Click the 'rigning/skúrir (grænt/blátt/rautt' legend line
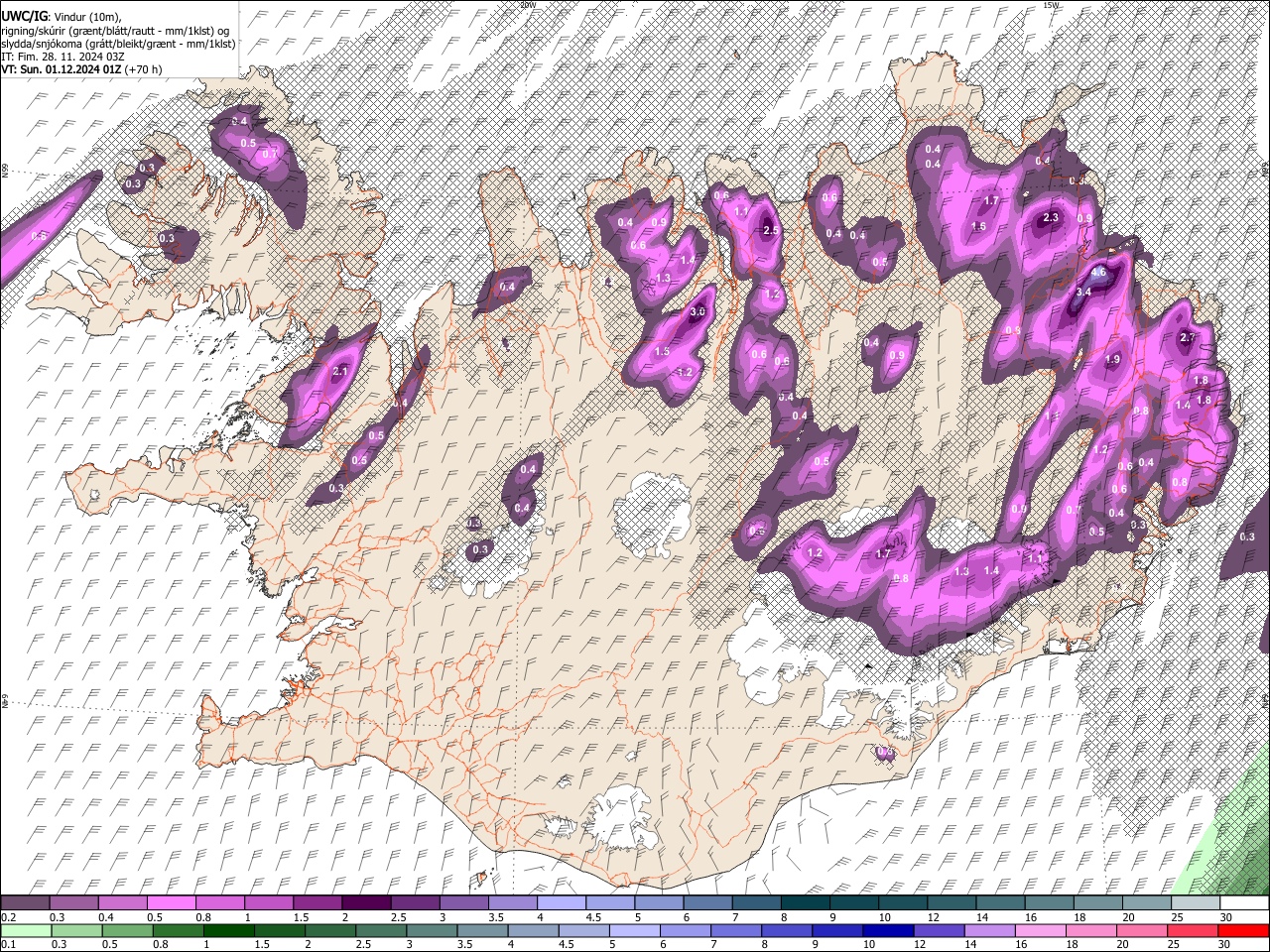The height and width of the screenshot is (952, 1270). click(115, 30)
